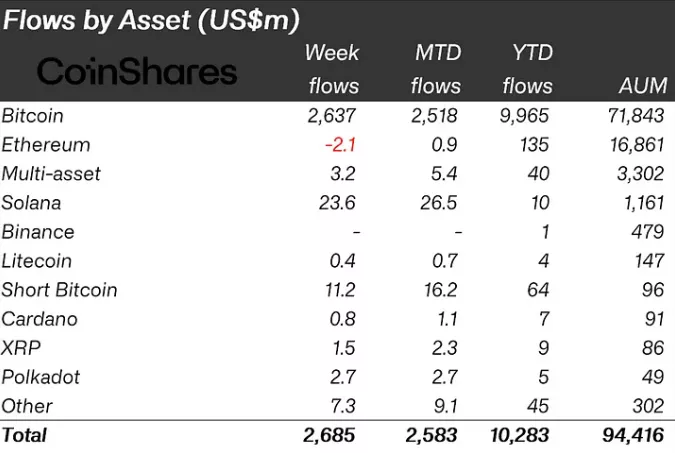Select the Week flows column header
This screenshot has height=453, width=675.
click(331, 69)
